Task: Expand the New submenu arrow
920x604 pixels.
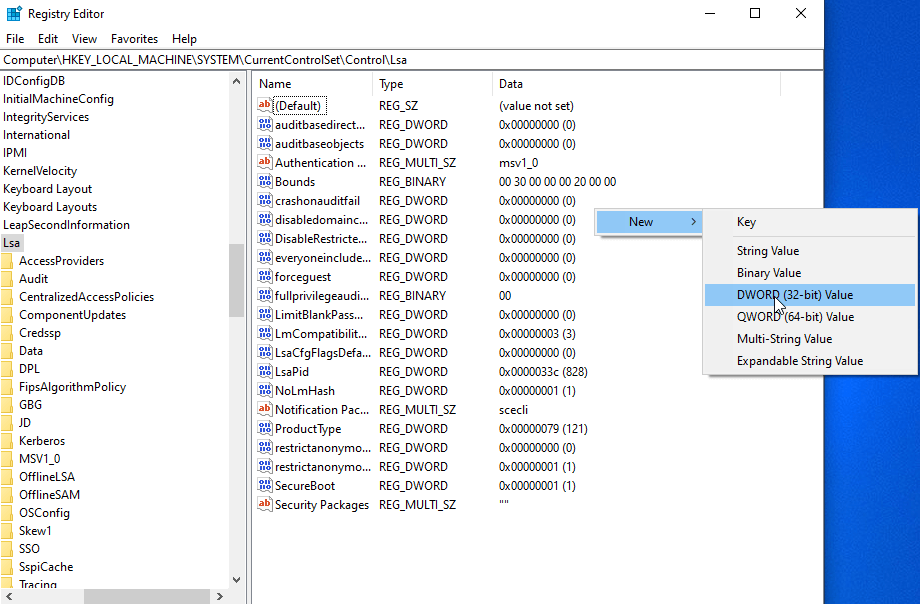Action: [x=694, y=222]
